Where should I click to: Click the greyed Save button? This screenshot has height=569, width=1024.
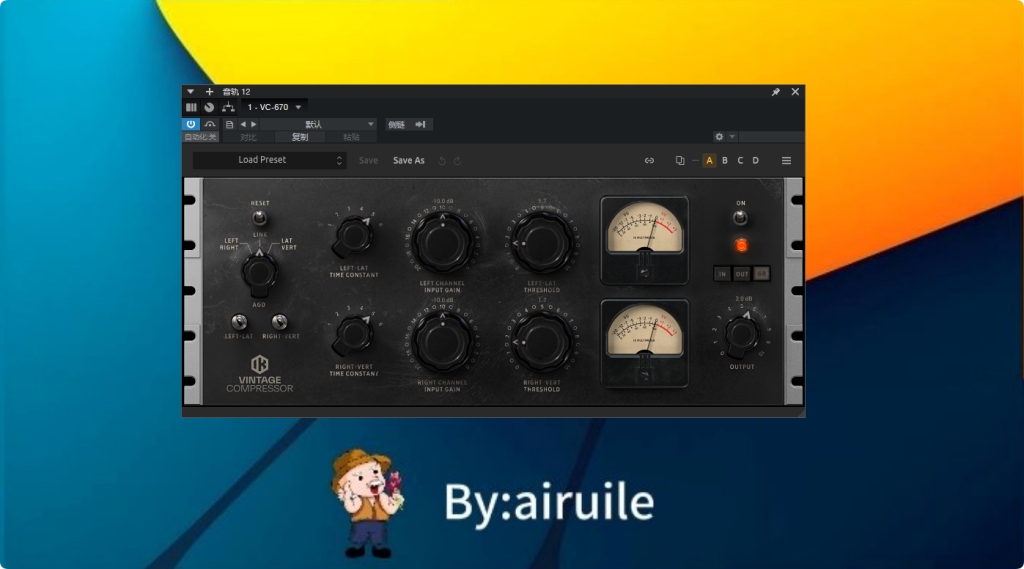(368, 160)
